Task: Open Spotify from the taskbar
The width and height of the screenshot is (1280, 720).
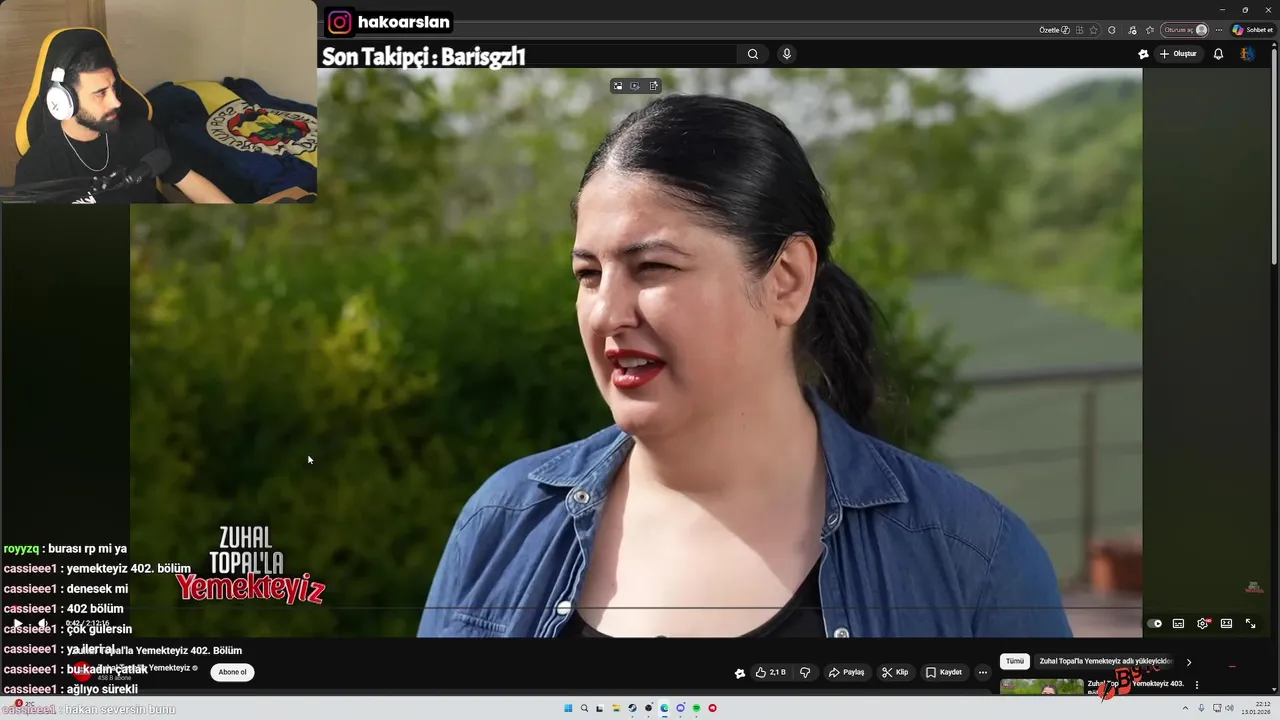Action: pyautogui.click(x=696, y=708)
